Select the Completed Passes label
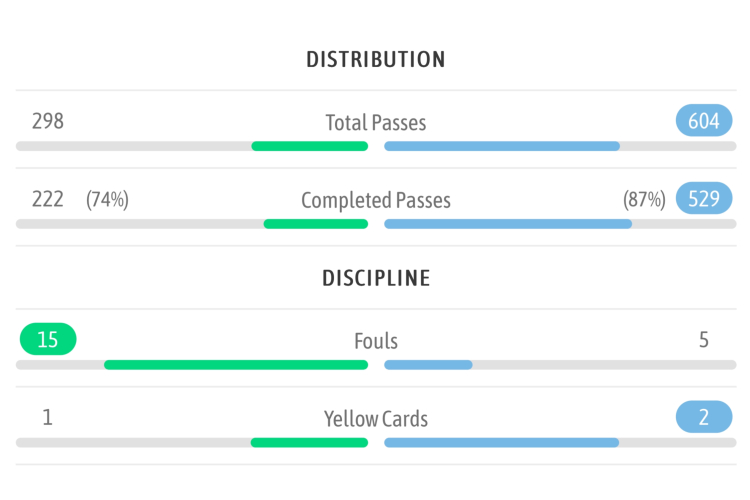Screen dimensions: 750x500 pos(375,200)
